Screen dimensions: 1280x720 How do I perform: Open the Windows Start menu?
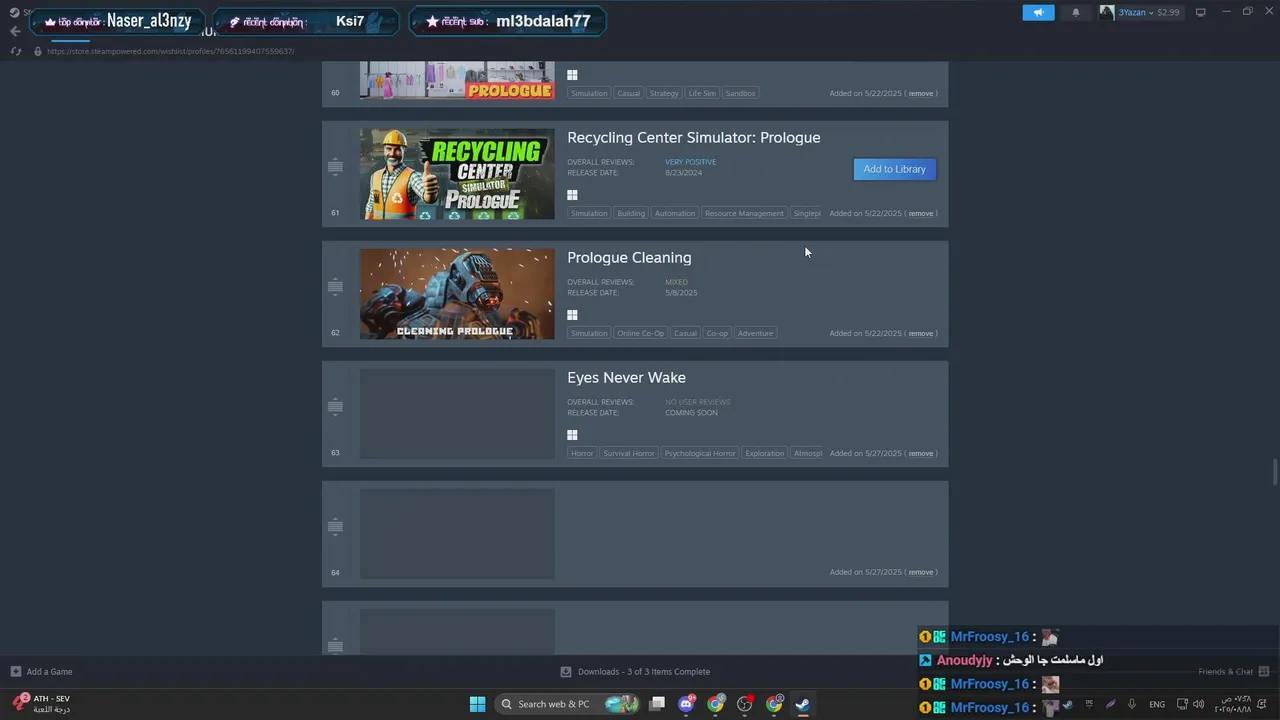[x=477, y=704]
